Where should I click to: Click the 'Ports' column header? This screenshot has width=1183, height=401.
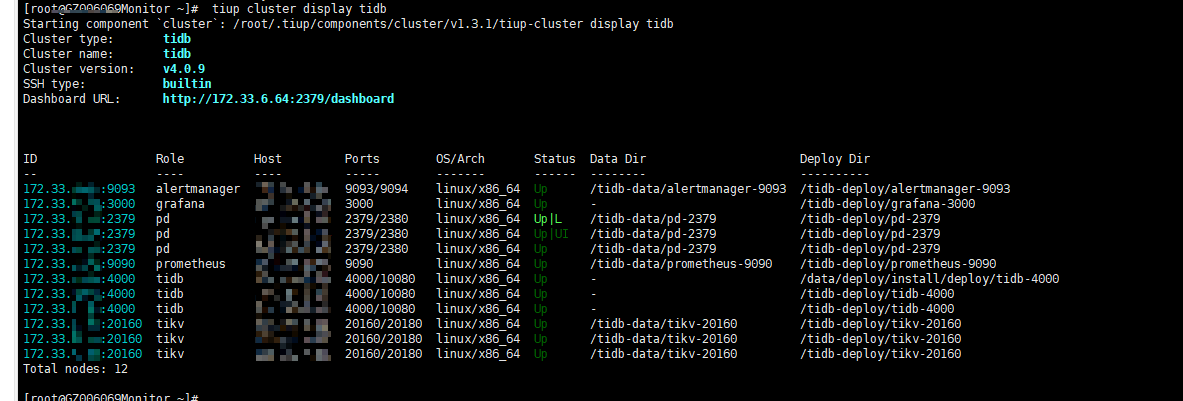pyautogui.click(x=362, y=159)
